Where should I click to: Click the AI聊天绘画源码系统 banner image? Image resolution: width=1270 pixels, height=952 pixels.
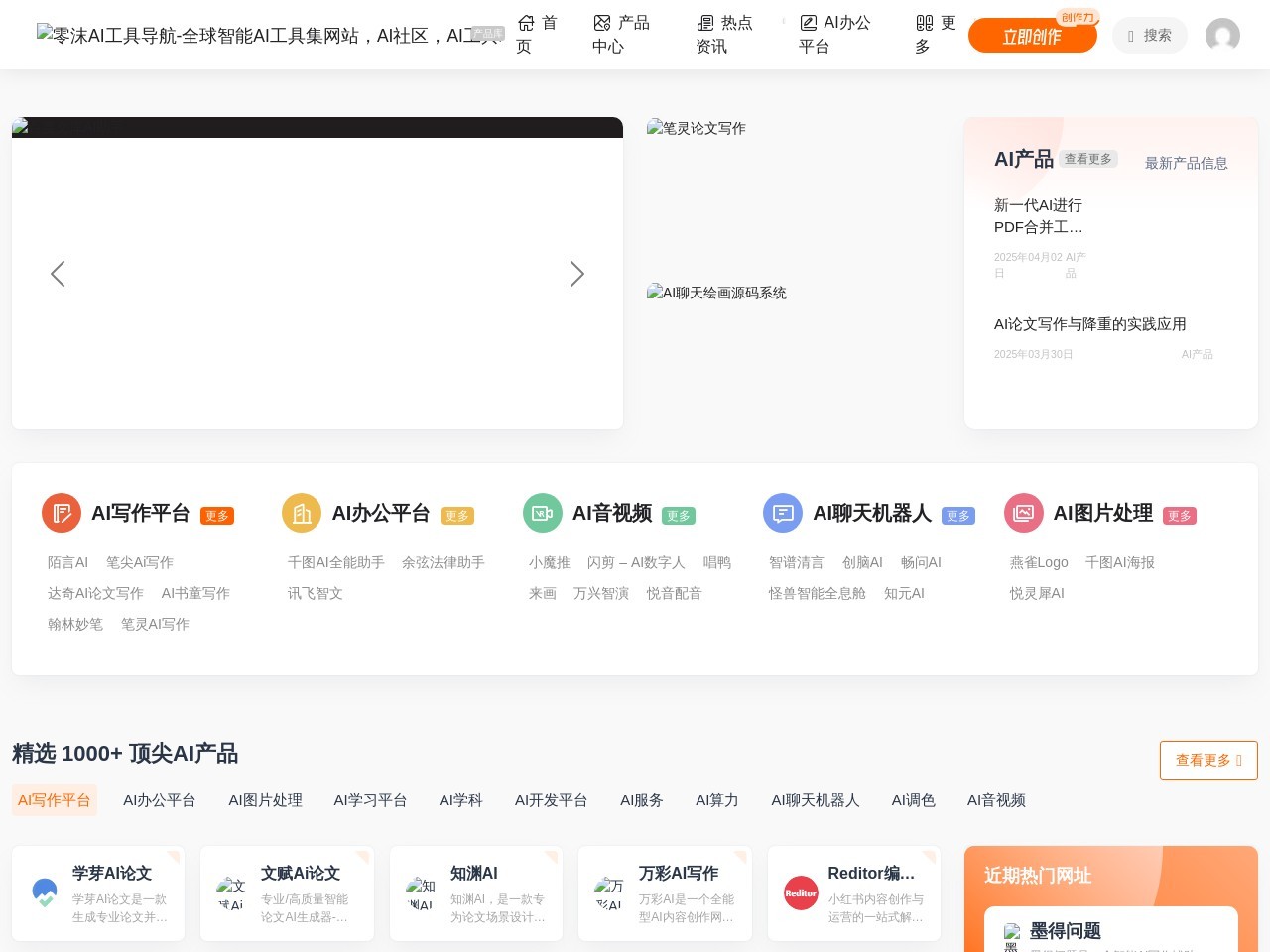[716, 293]
